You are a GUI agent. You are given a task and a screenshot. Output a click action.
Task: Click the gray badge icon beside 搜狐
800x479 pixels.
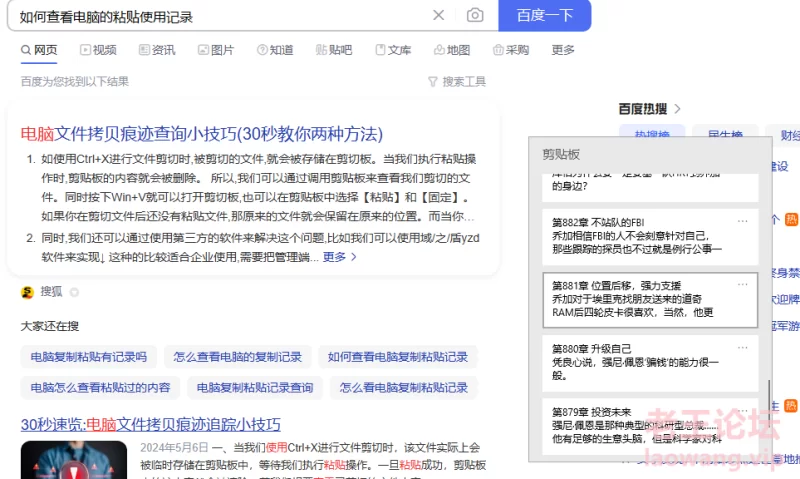74,292
